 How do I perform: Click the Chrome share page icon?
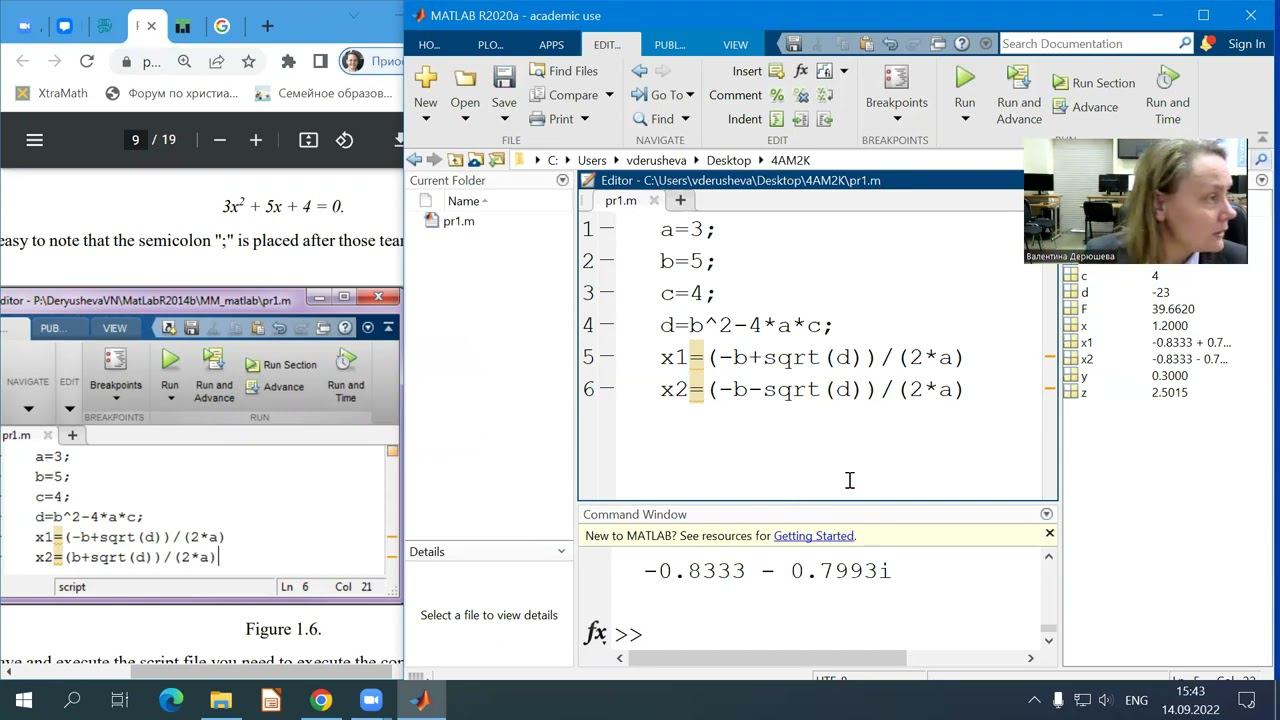point(216,61)
